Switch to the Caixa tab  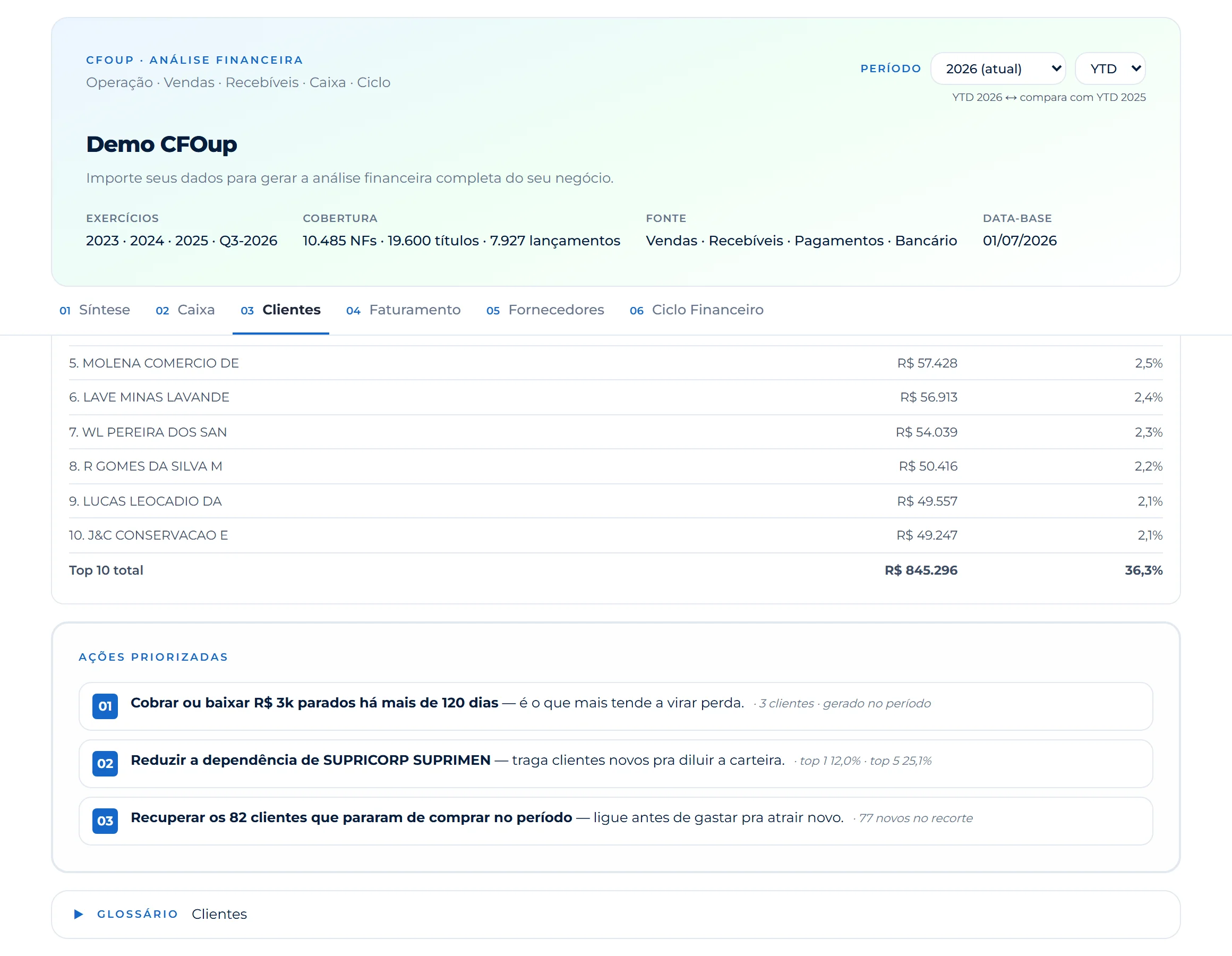185,310
